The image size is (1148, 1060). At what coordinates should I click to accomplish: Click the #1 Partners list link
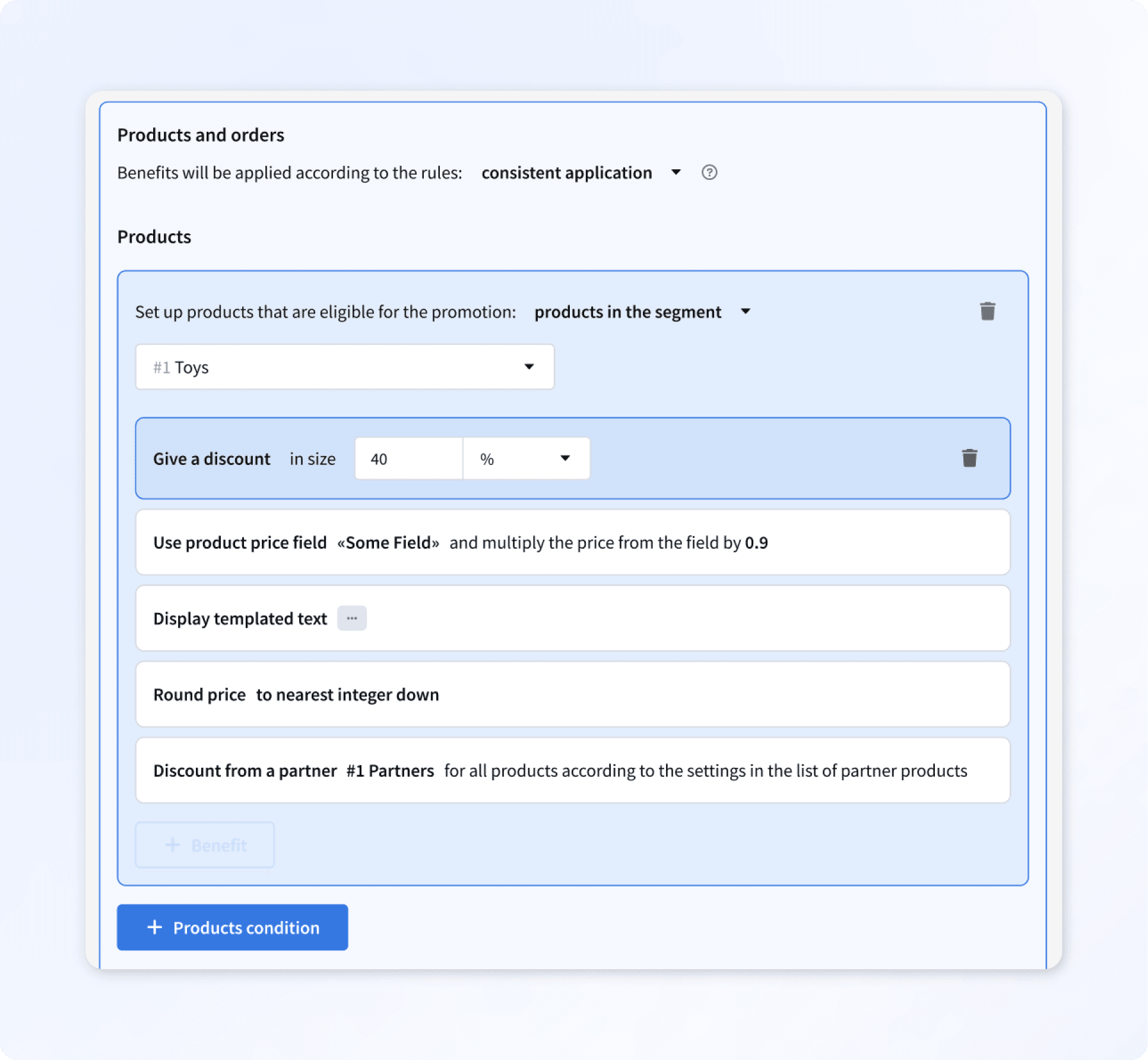tap(390, 771)
